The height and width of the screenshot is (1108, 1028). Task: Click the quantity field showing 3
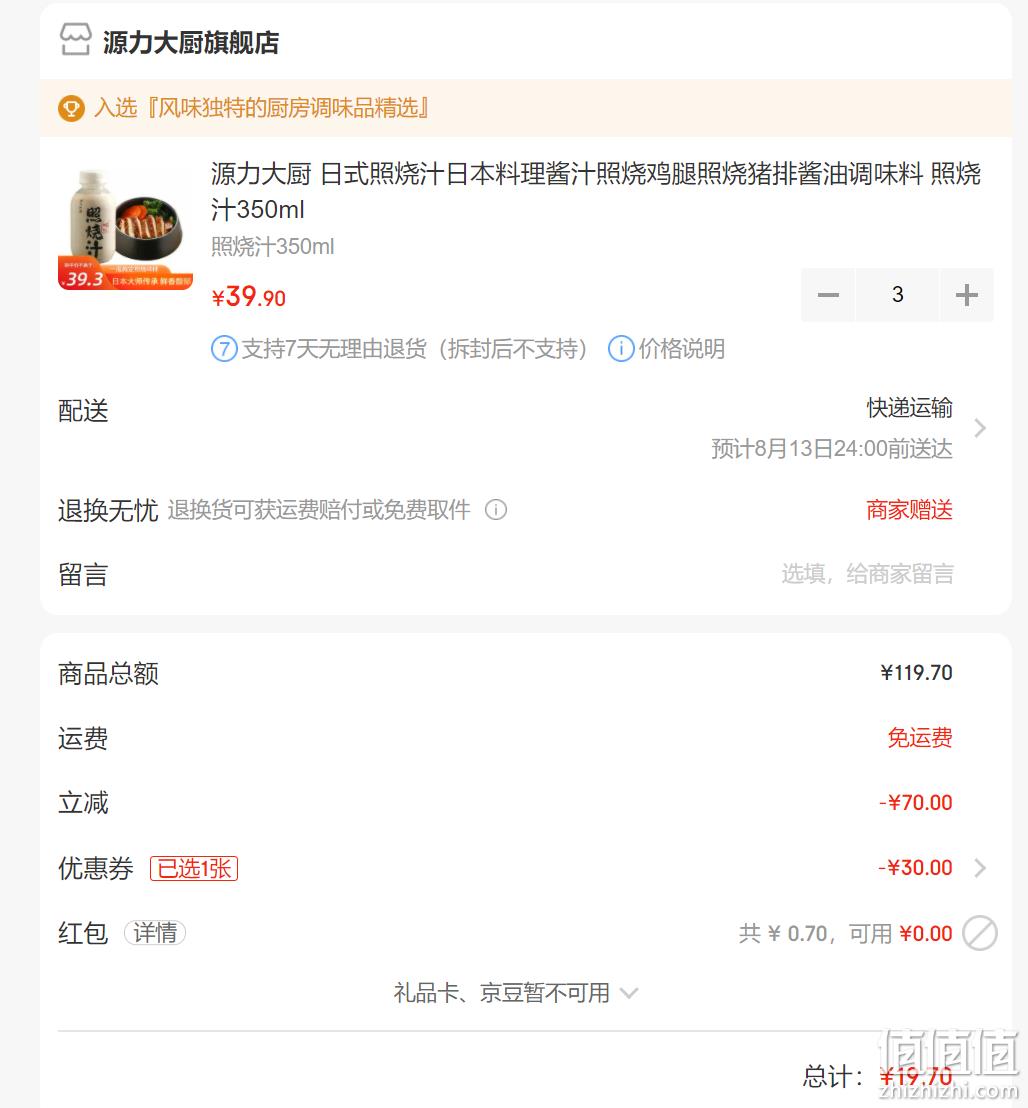pos(897,295)
